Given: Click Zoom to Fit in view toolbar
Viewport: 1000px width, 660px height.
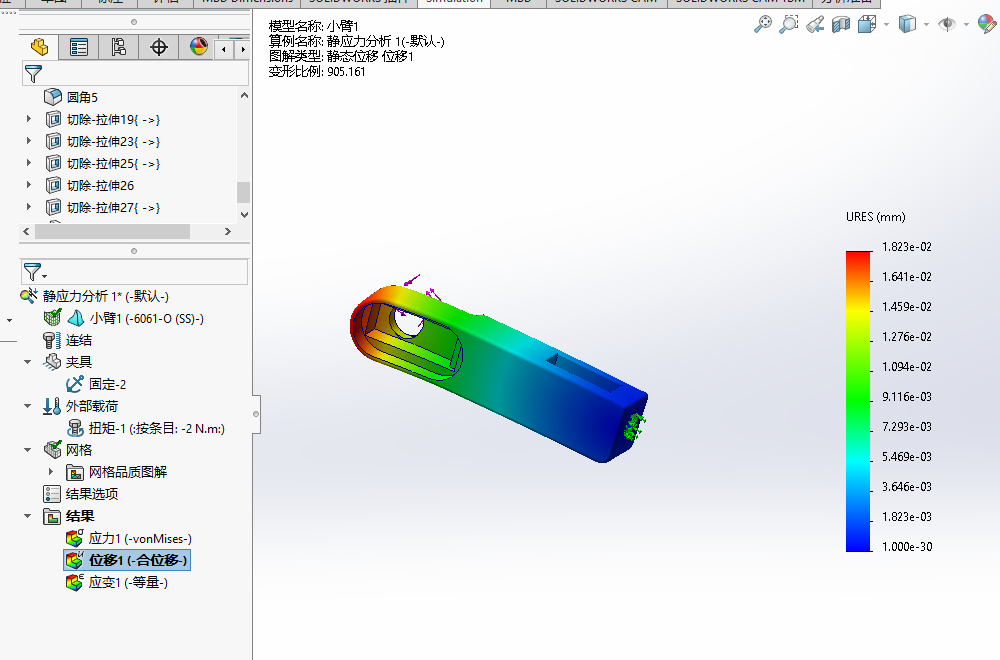Looking at the screenshot, I should [762, 24].
